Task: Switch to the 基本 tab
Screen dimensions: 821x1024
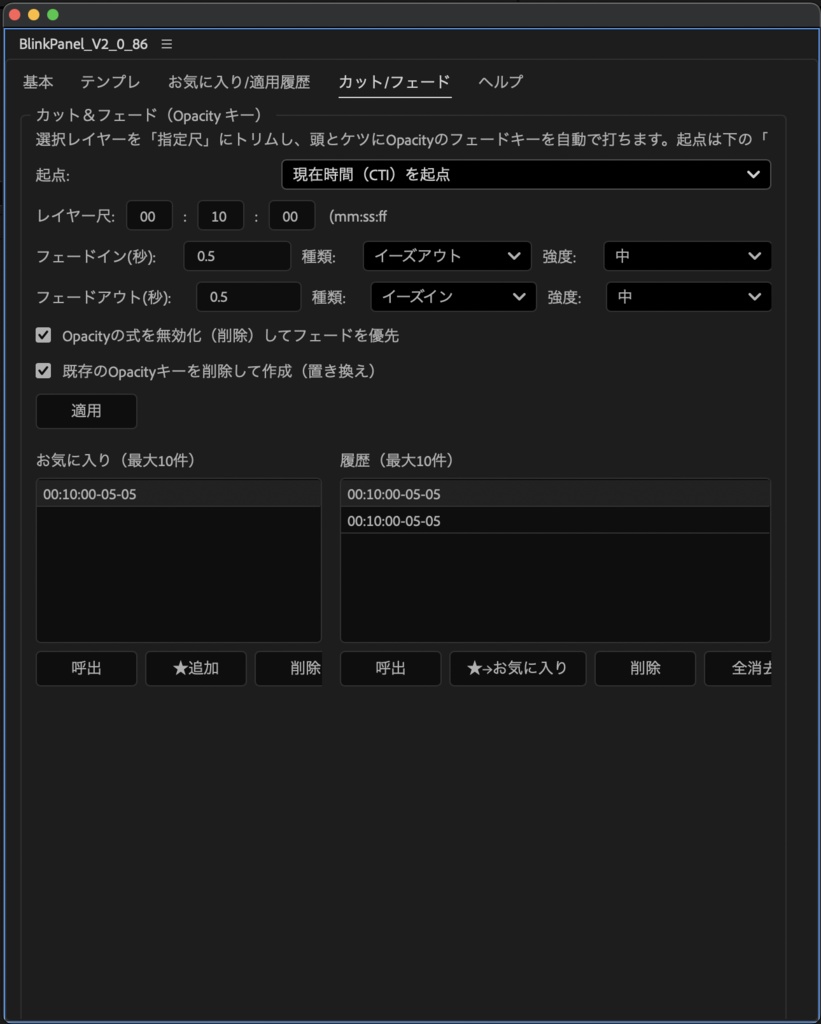Action: point(37,82)
